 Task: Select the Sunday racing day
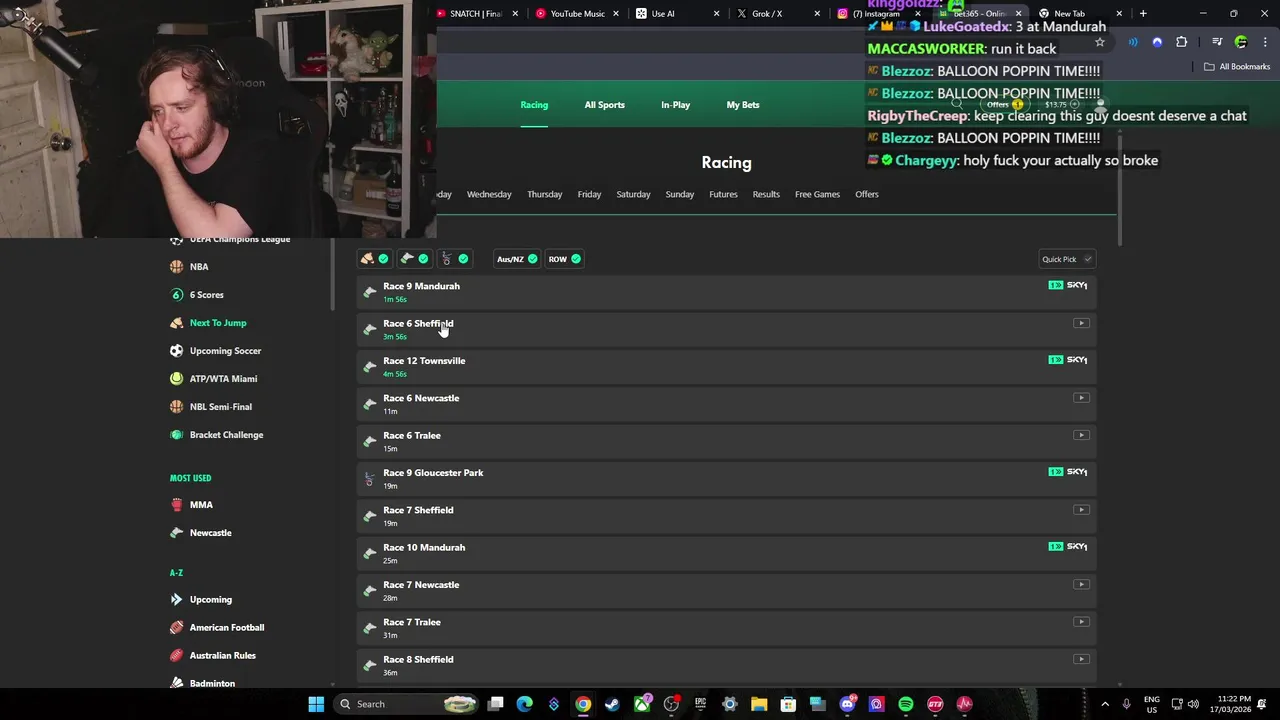pyautogui.click(x=680, y=194)
